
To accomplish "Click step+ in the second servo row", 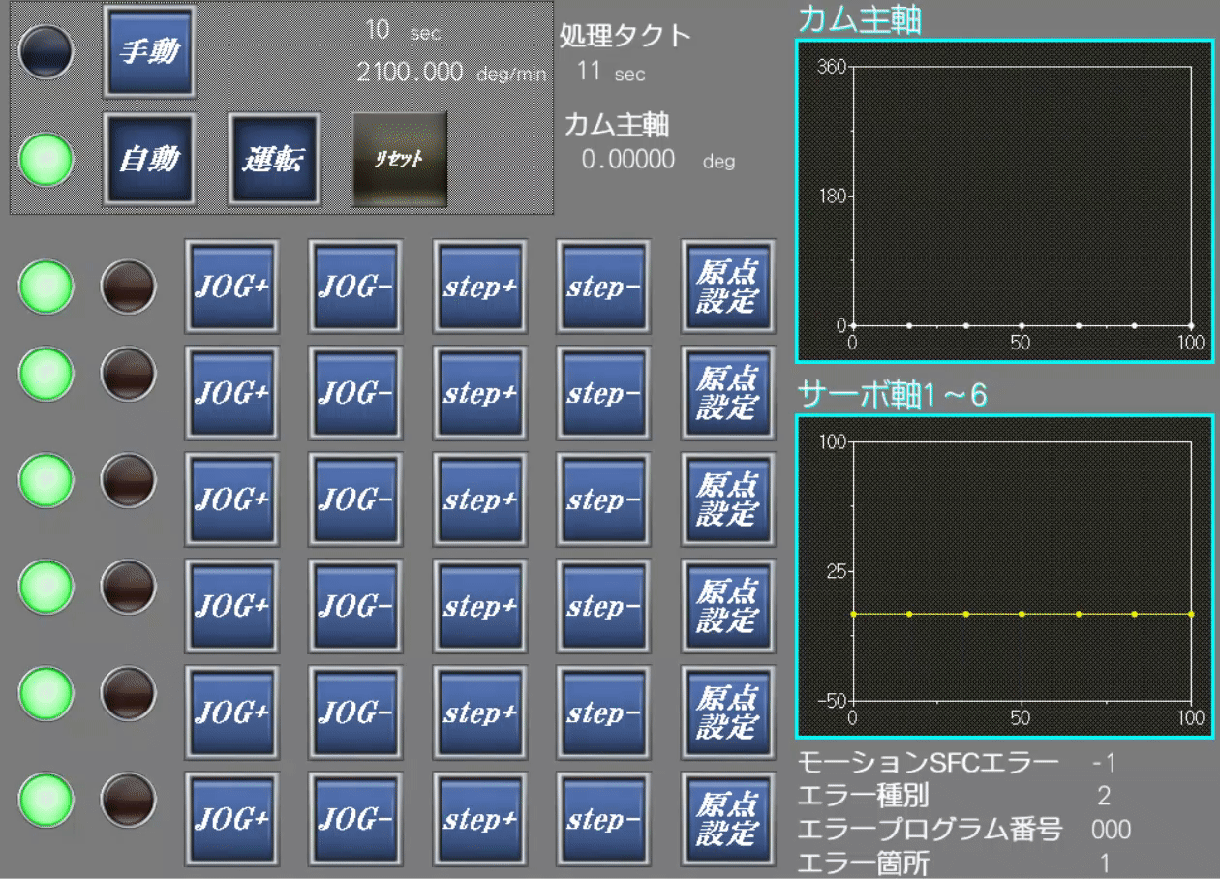I will (x=480, y=393).
